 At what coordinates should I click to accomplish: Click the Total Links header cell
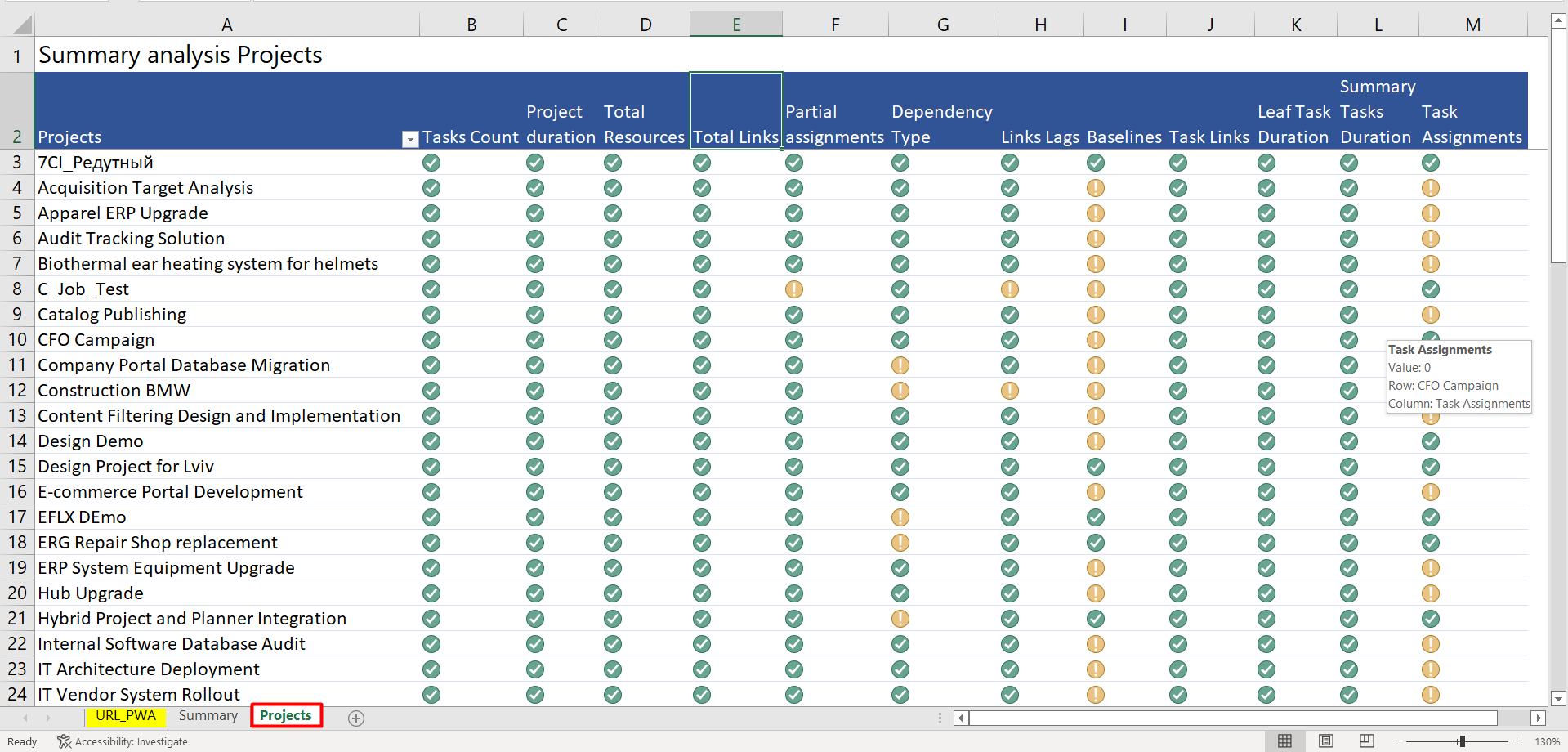pos(736,111)
